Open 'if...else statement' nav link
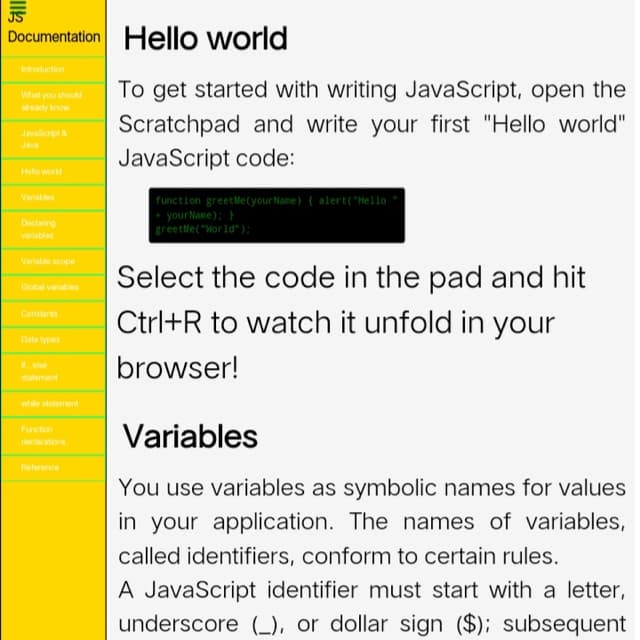Screen dimensions: 640x640 click(53, 371)
